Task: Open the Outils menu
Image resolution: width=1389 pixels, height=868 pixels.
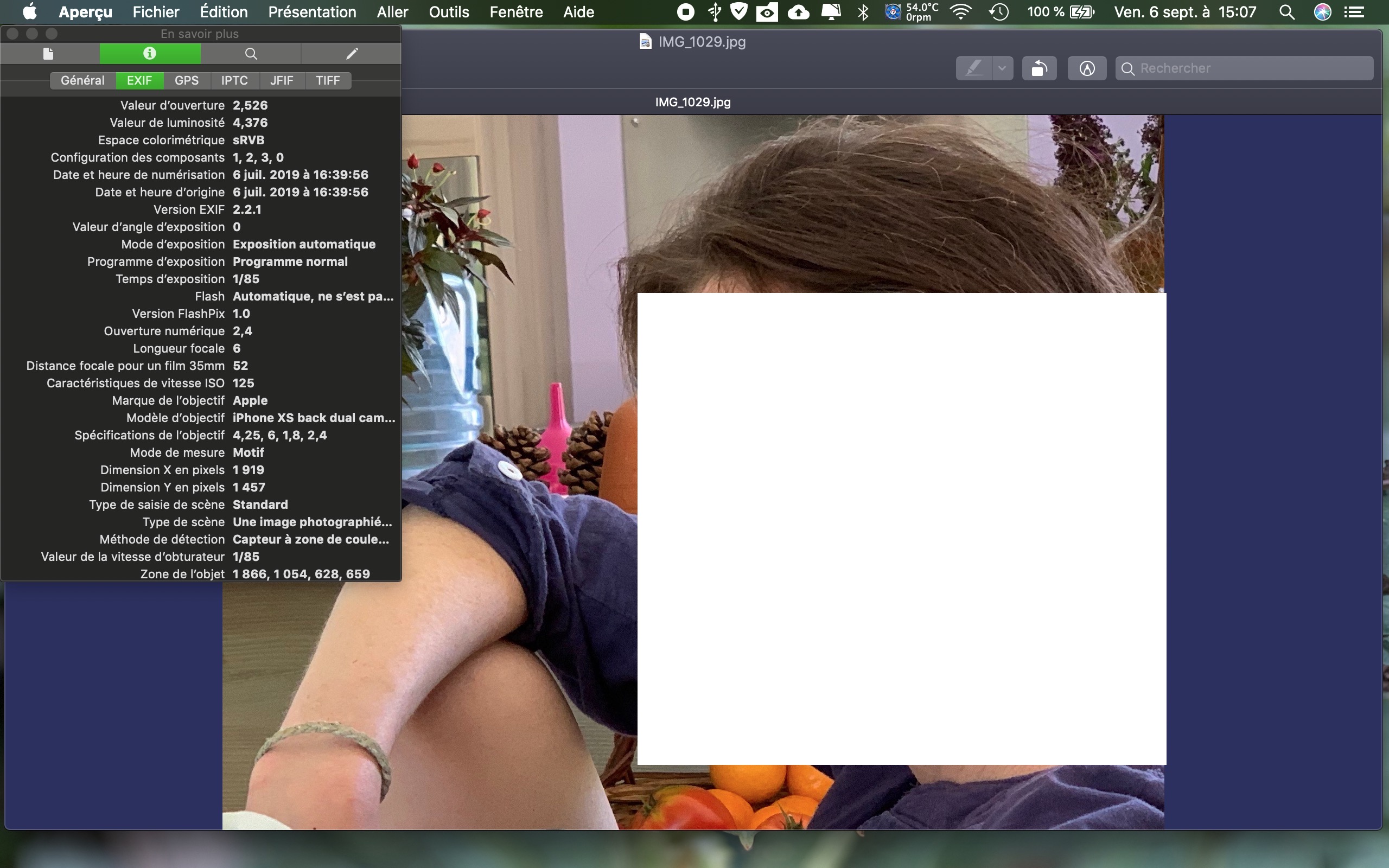Action: tap(449, 12)
